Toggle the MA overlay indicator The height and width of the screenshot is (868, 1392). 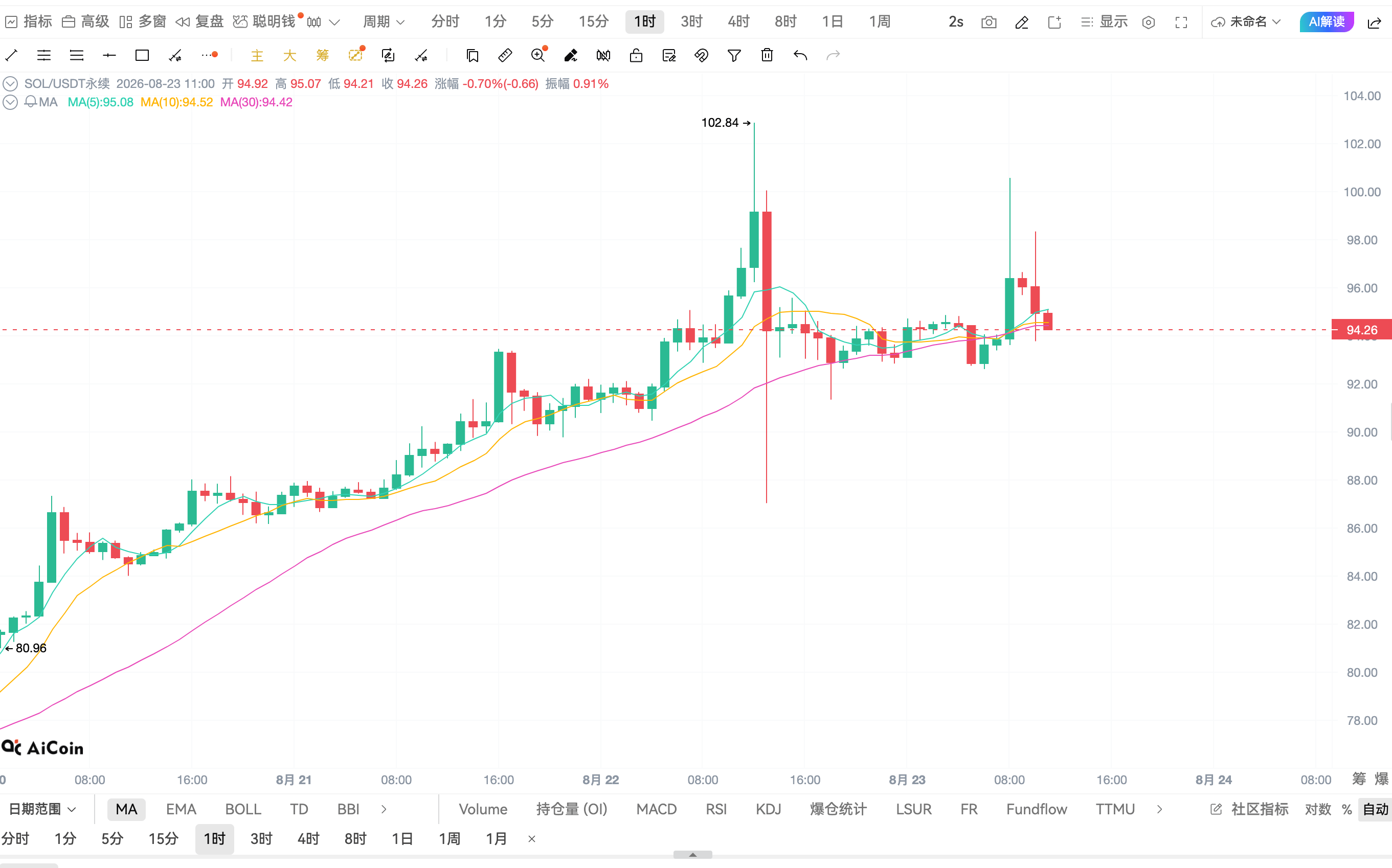pyautogui.click(x=126, y=809)
